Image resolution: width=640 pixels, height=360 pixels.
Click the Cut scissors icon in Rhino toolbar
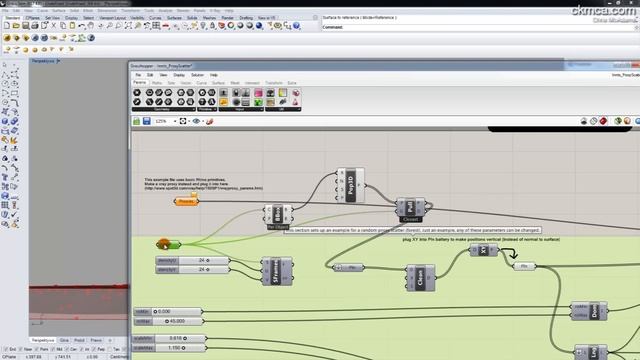tap(53, 26)
